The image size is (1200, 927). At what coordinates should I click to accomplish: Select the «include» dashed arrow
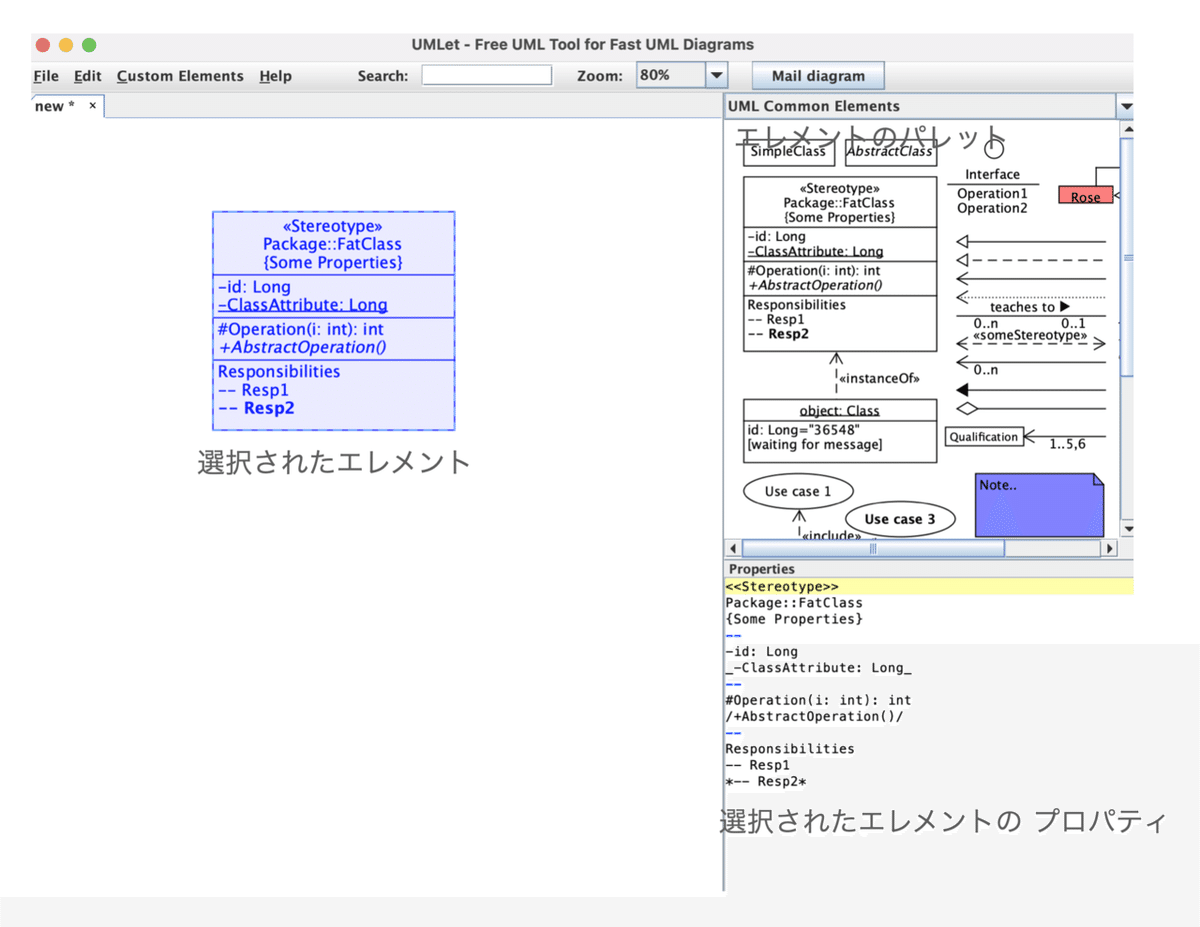point(799,524)
